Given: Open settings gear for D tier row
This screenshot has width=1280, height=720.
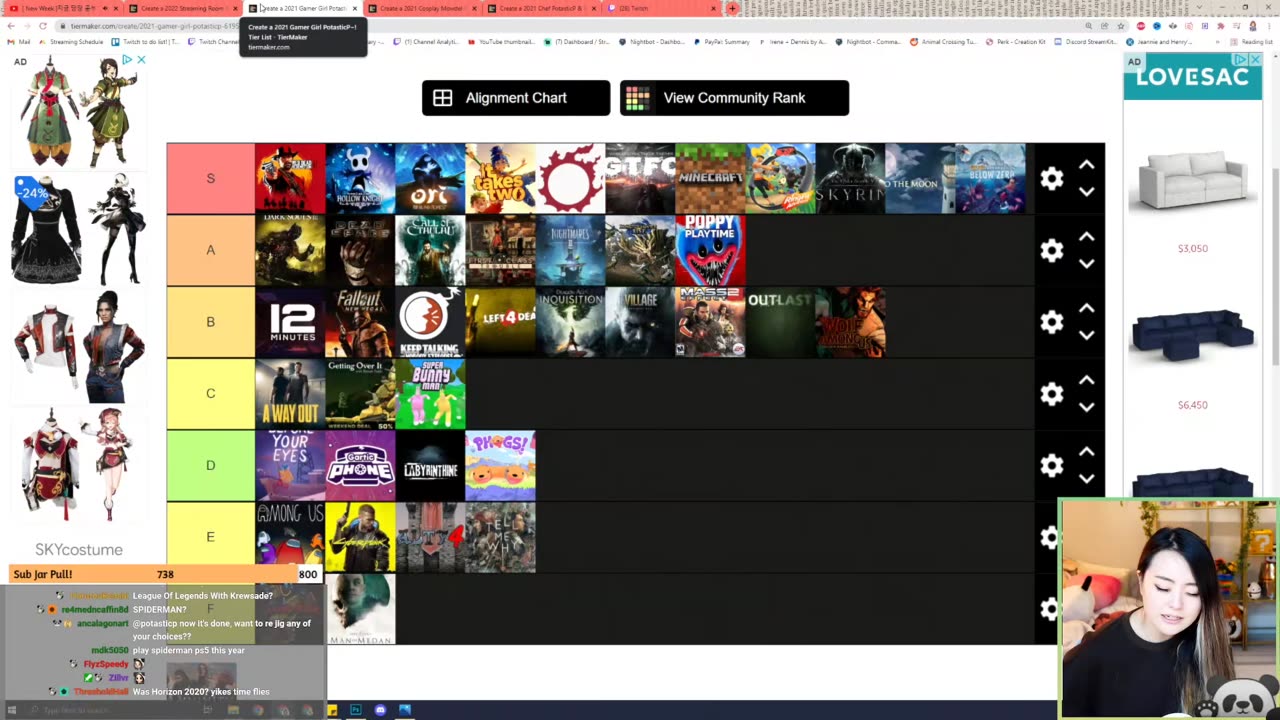Looking at the screenshot, I should tap(1051, 466).
